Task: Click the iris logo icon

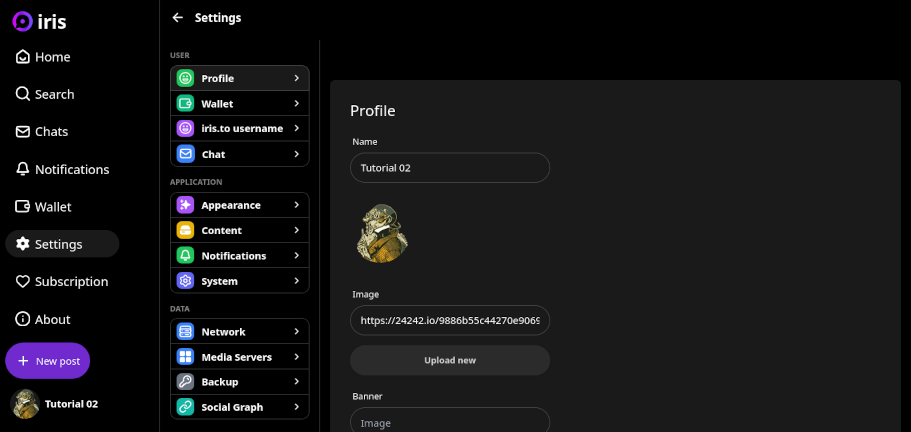Action: tap(22, 20)
